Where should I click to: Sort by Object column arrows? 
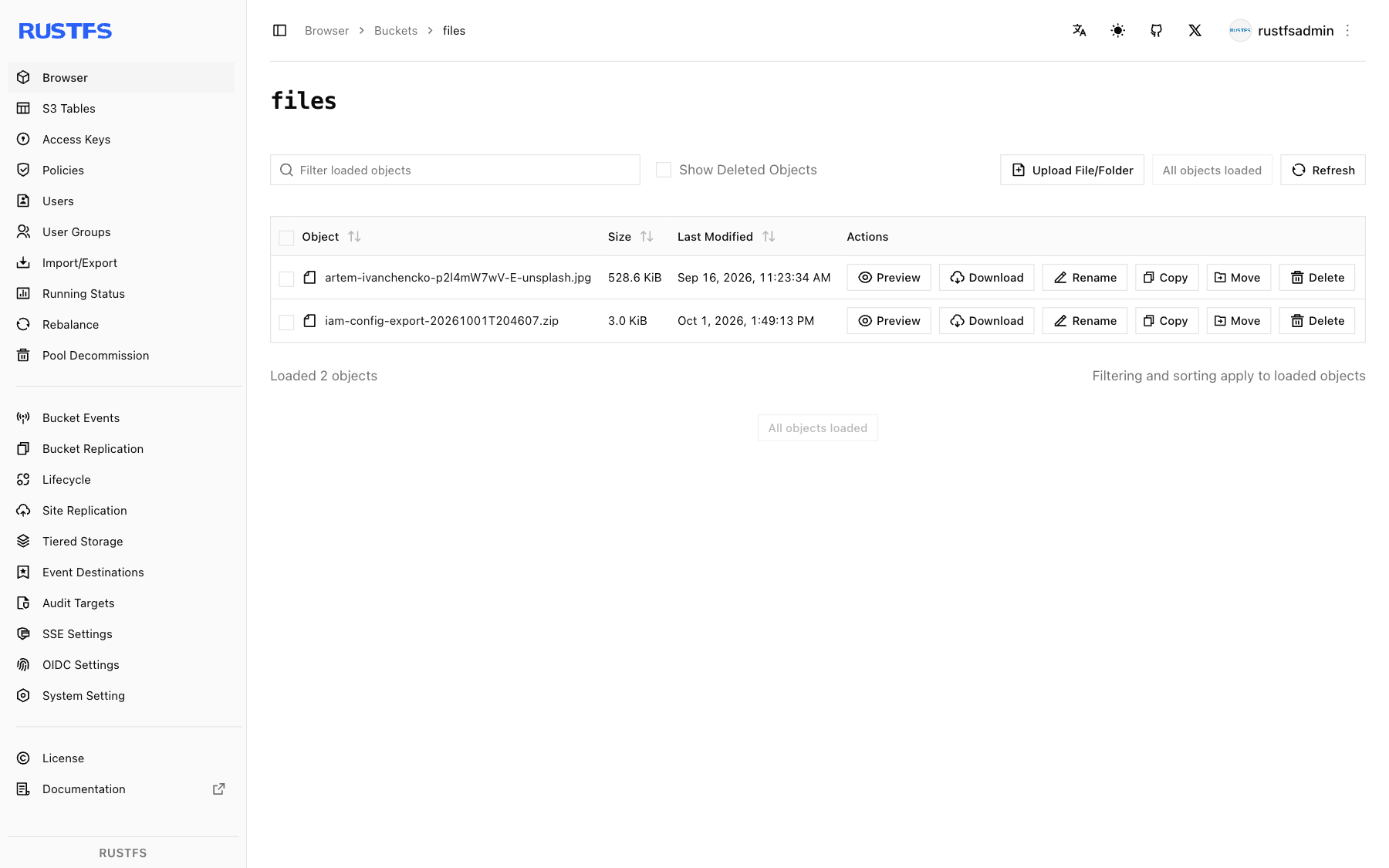coord(354,237)
